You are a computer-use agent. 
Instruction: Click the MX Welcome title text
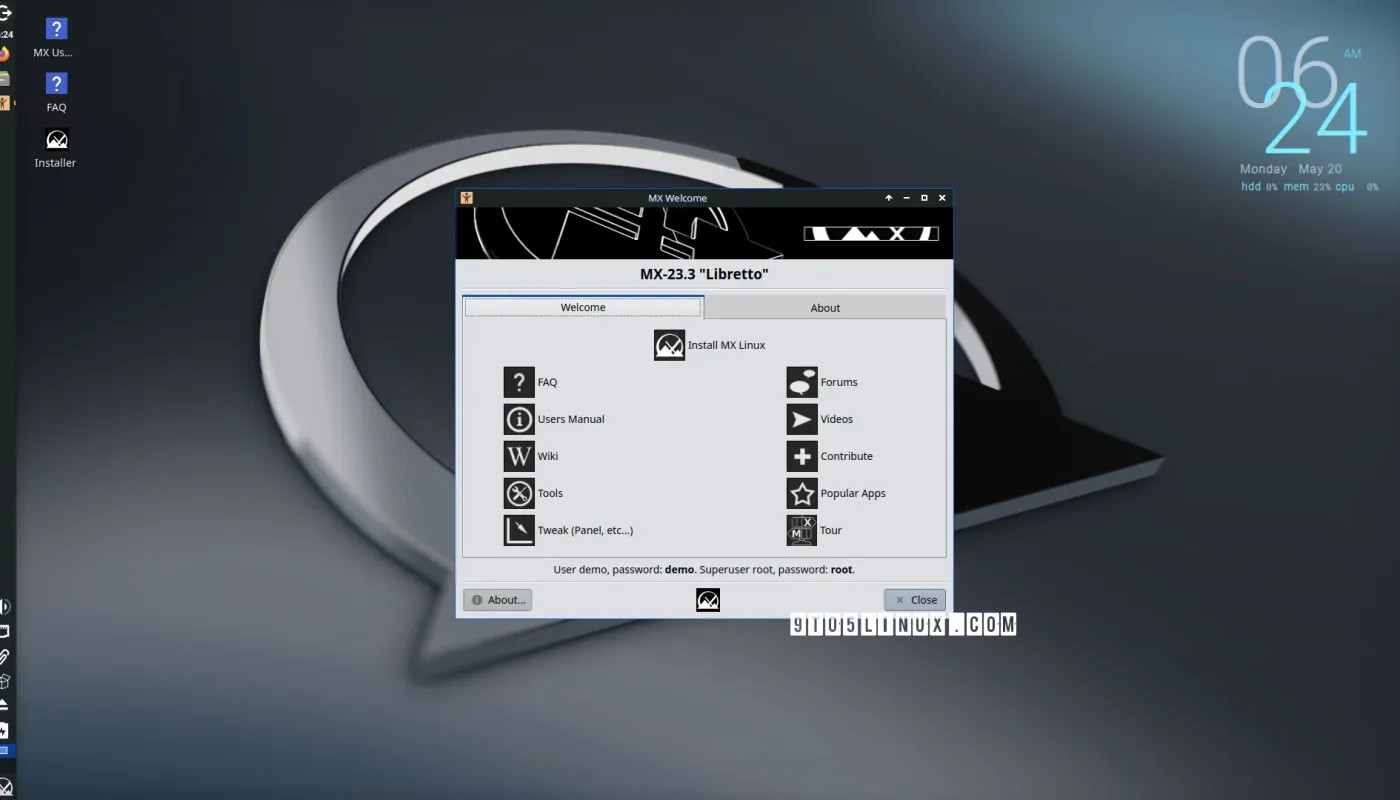coord(677,198)
